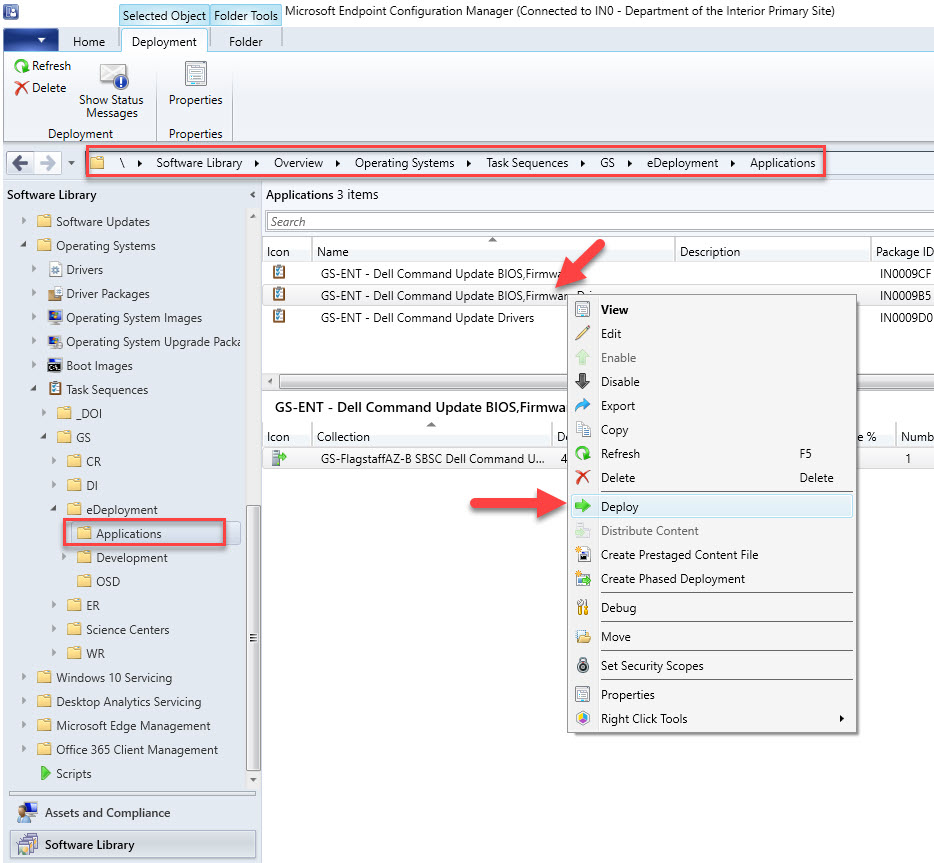Click Software Library in the breadcrumb path

click(199, 163)
